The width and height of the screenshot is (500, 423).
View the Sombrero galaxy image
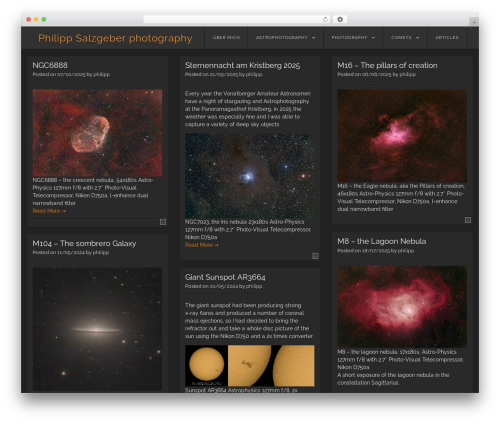(x=97, y=329)
